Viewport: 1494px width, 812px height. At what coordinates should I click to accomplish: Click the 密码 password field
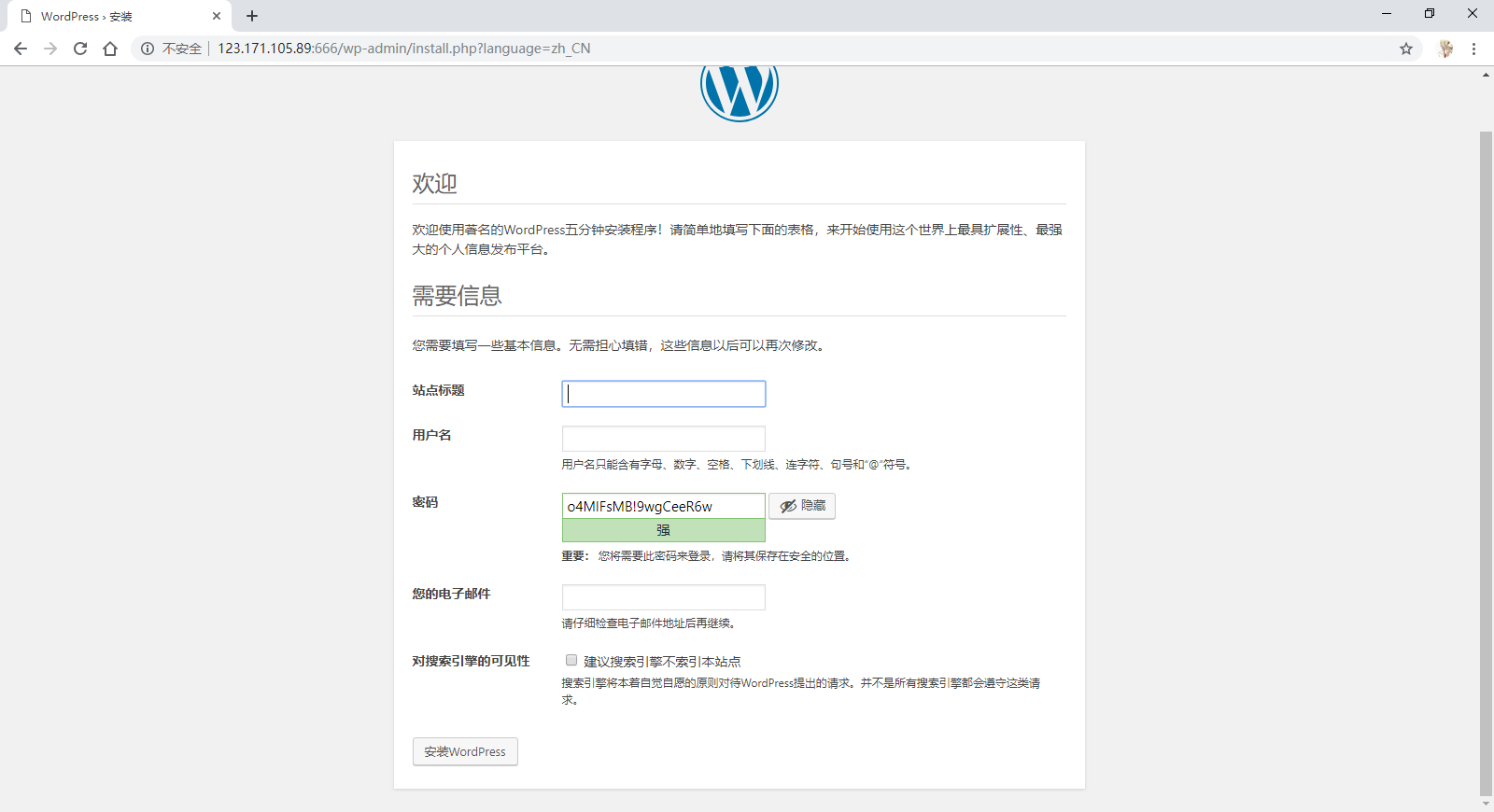[663, 506]
